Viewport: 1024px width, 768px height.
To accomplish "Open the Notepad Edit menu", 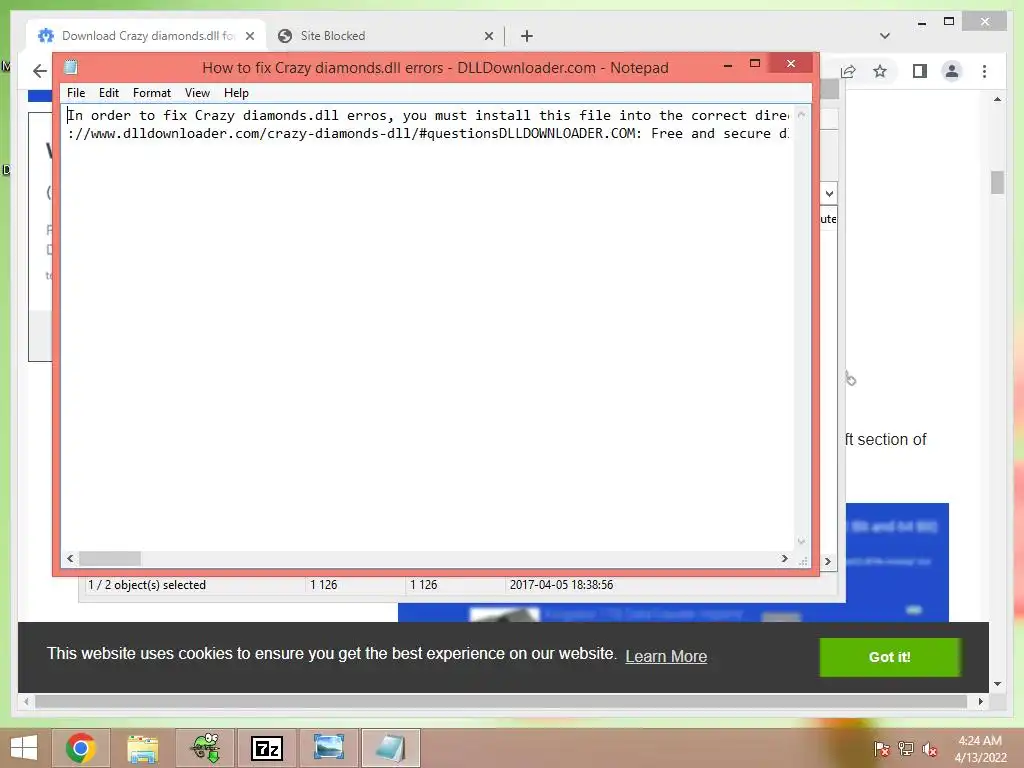I will 108,93.
